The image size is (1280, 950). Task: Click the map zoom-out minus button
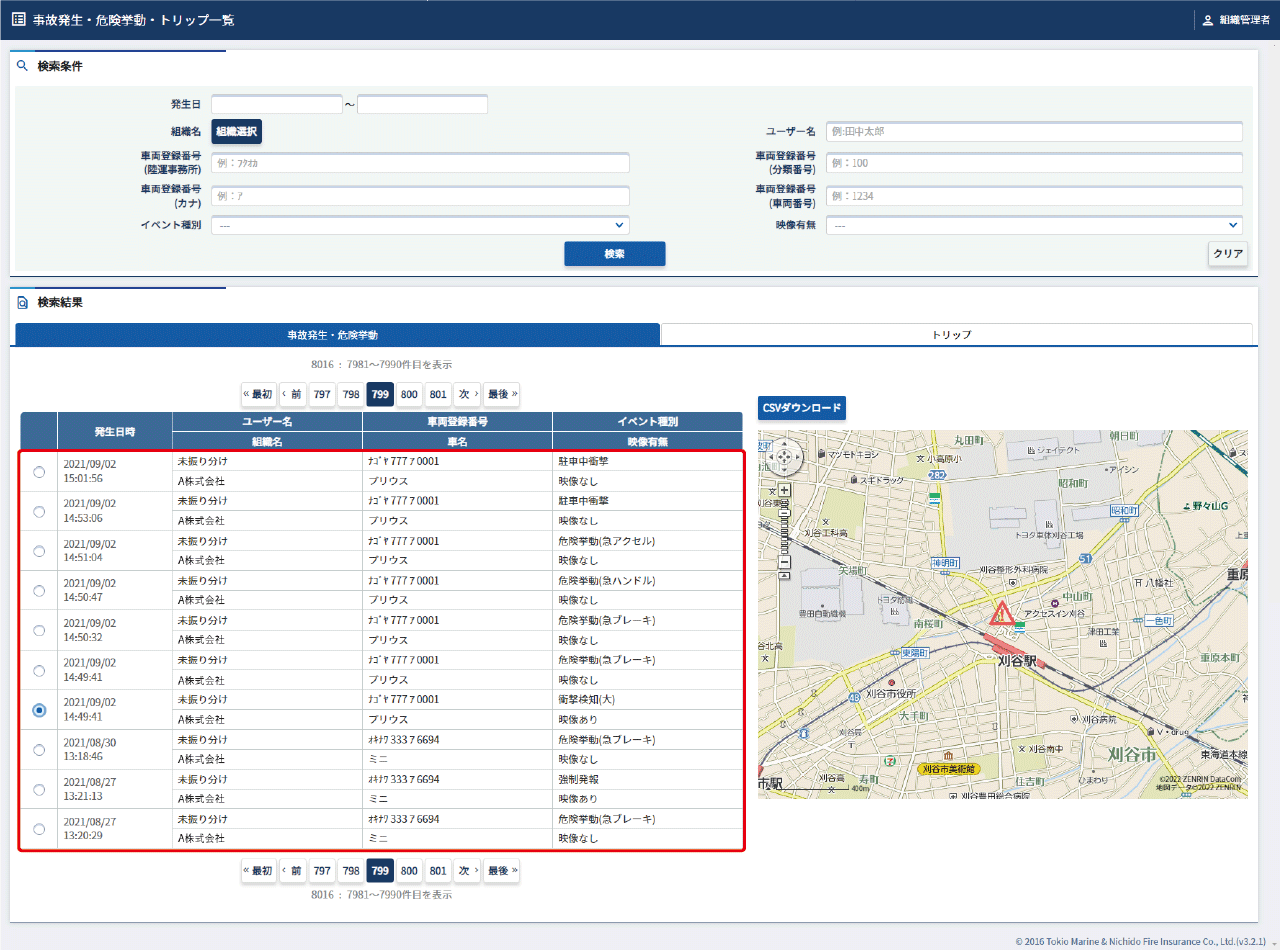tap(785, 562)
